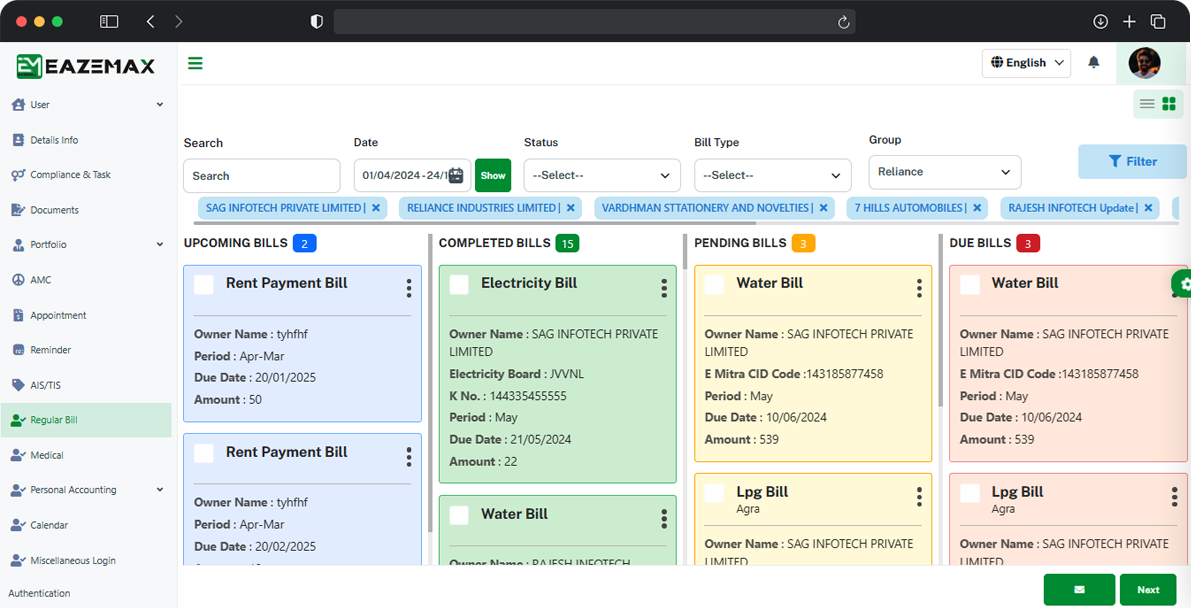Open the green settings gear tab
This screenshot has width=1191, height=608.
coord(1182,284)
